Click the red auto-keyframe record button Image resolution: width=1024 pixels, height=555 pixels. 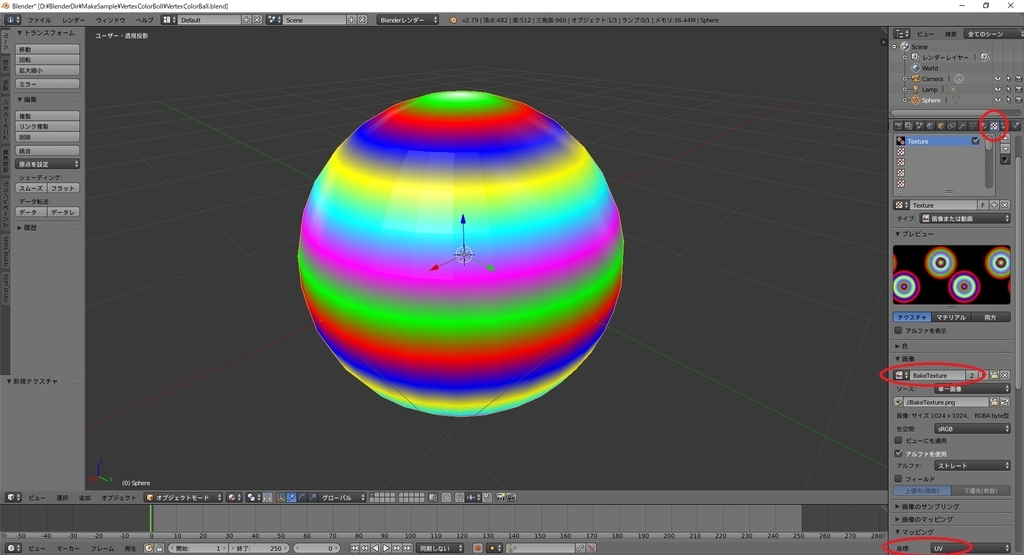pos(477,548)
